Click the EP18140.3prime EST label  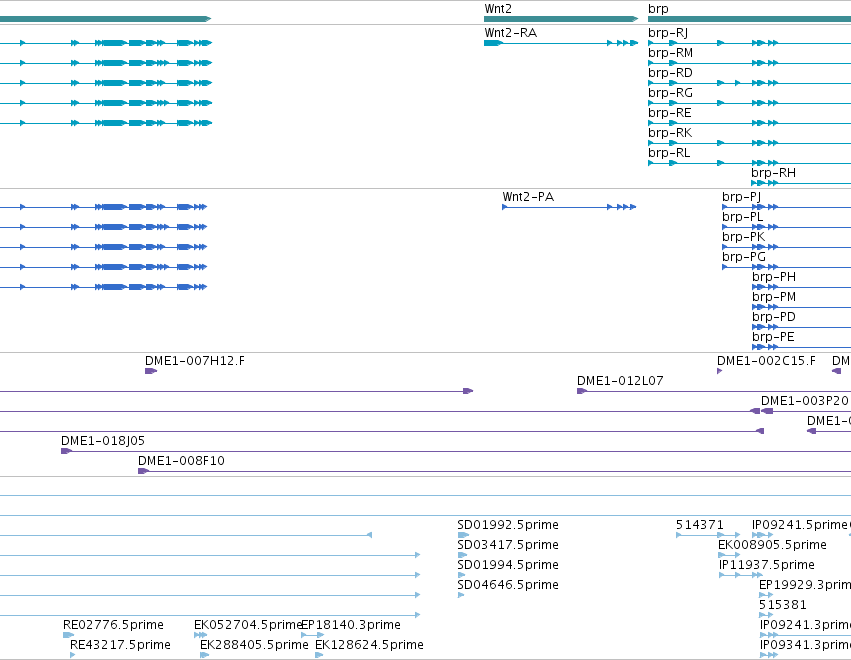tap(351, 625)
